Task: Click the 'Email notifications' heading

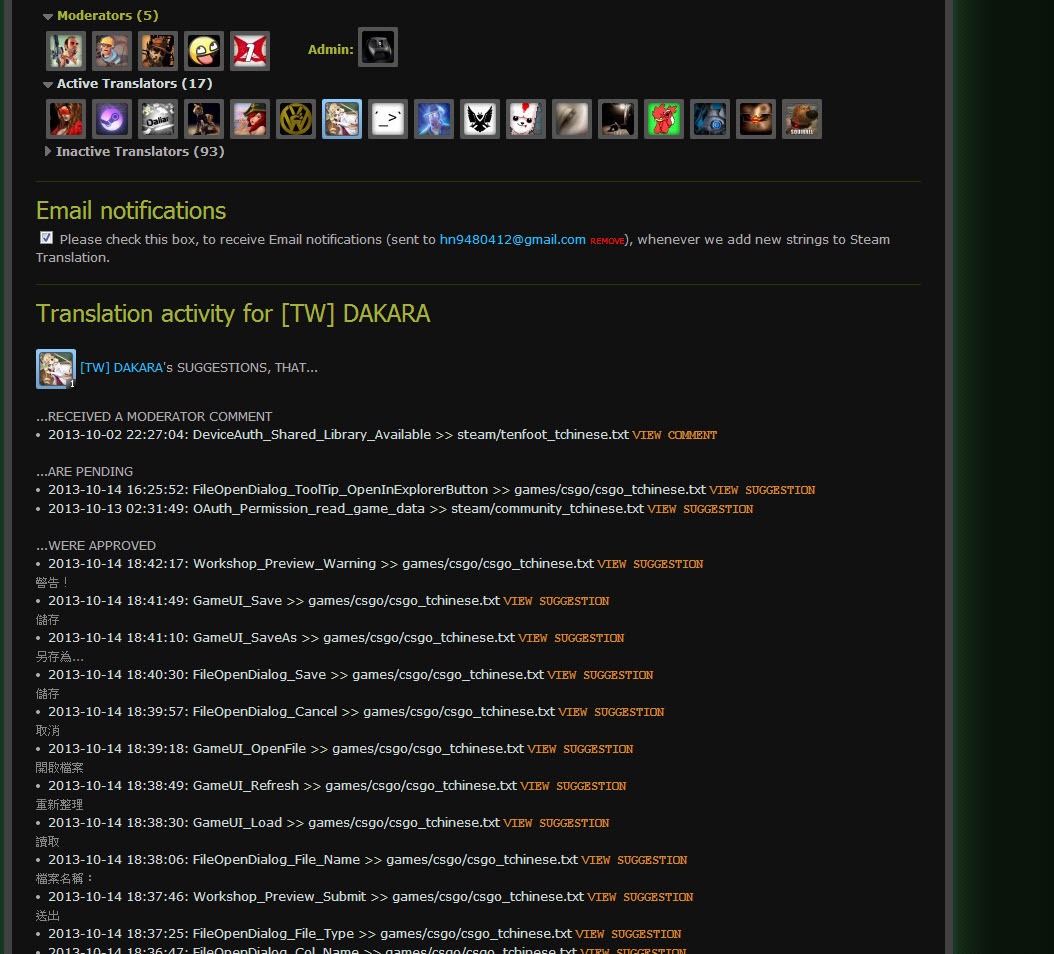Action: (131, 210)
